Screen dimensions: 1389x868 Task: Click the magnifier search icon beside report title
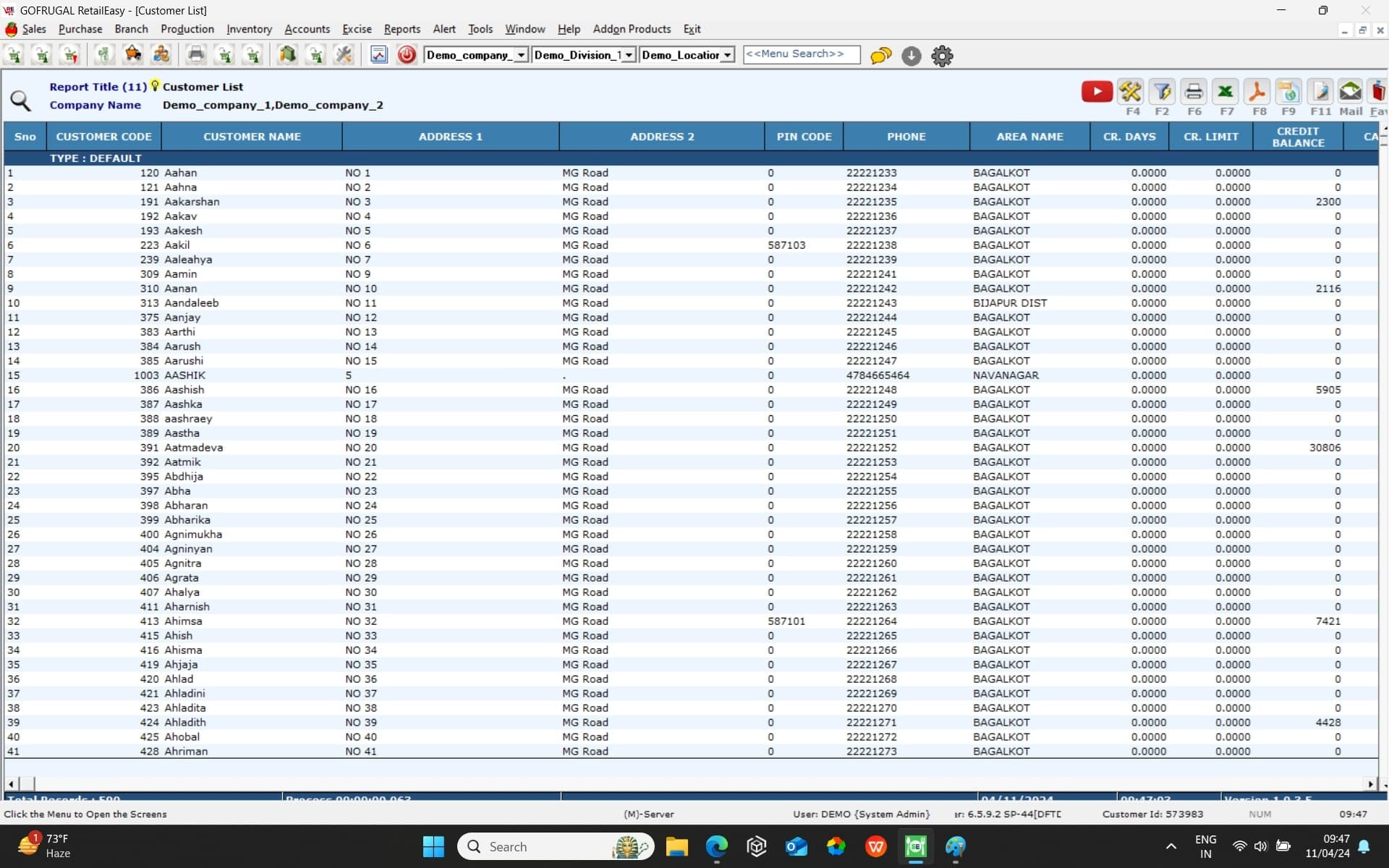point(20,101)
